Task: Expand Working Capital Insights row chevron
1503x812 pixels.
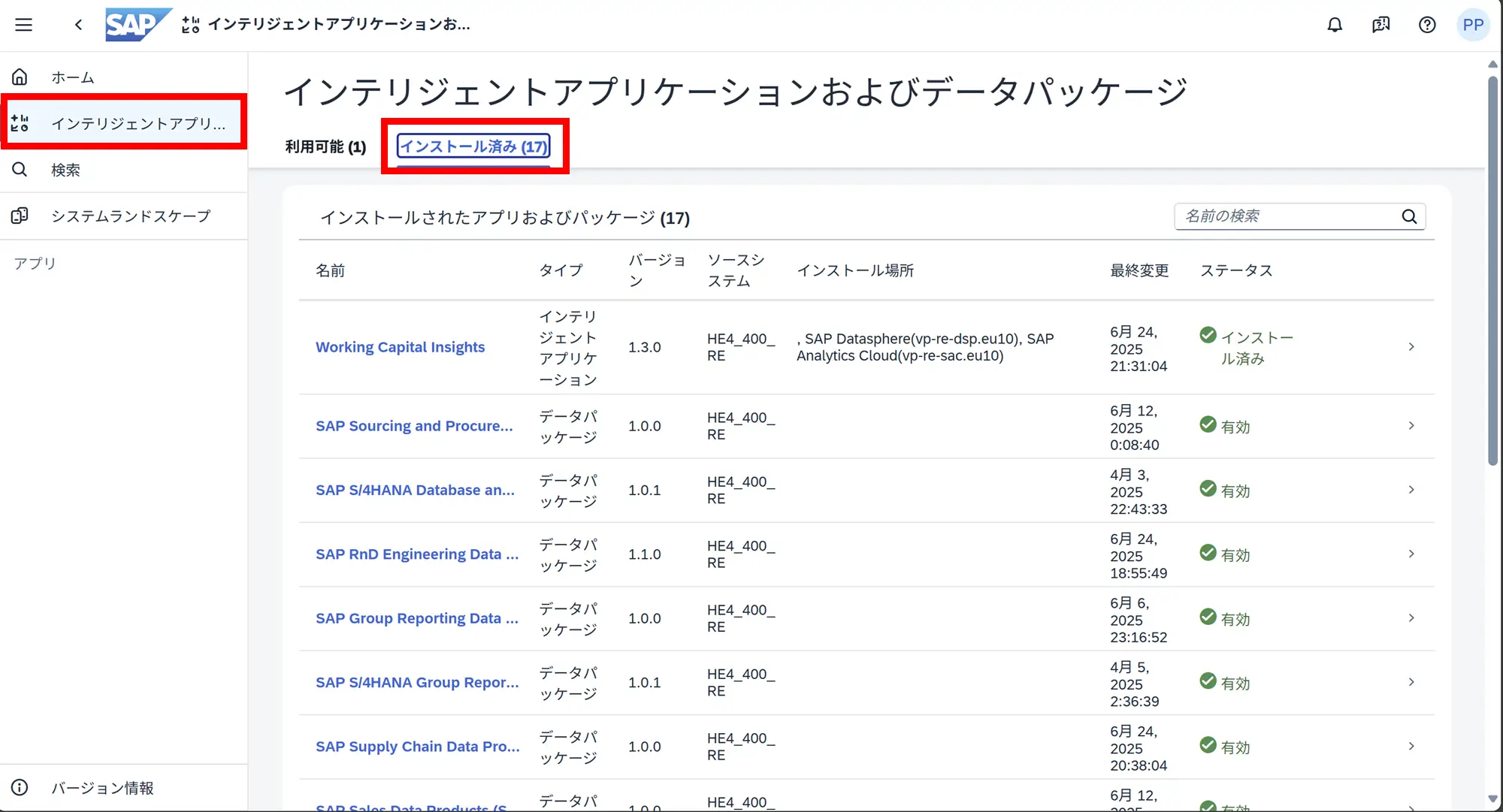Action: [x=1411, y=347]
